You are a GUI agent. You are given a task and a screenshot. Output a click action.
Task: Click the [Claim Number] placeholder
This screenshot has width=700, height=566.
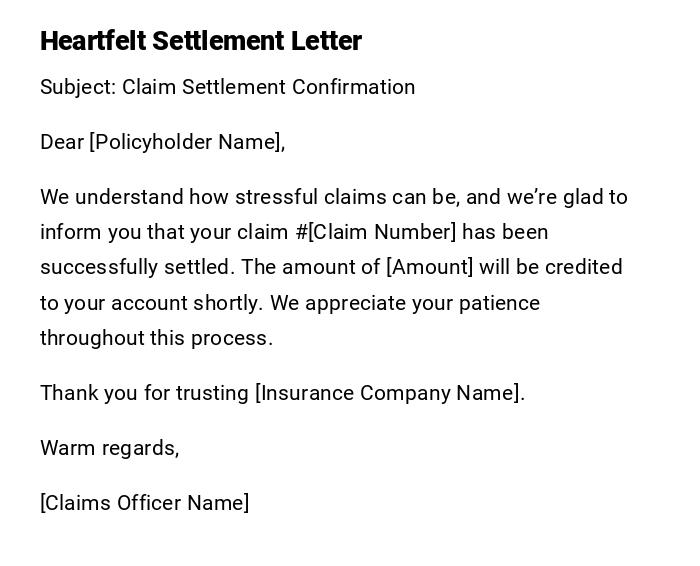[382, 232]
